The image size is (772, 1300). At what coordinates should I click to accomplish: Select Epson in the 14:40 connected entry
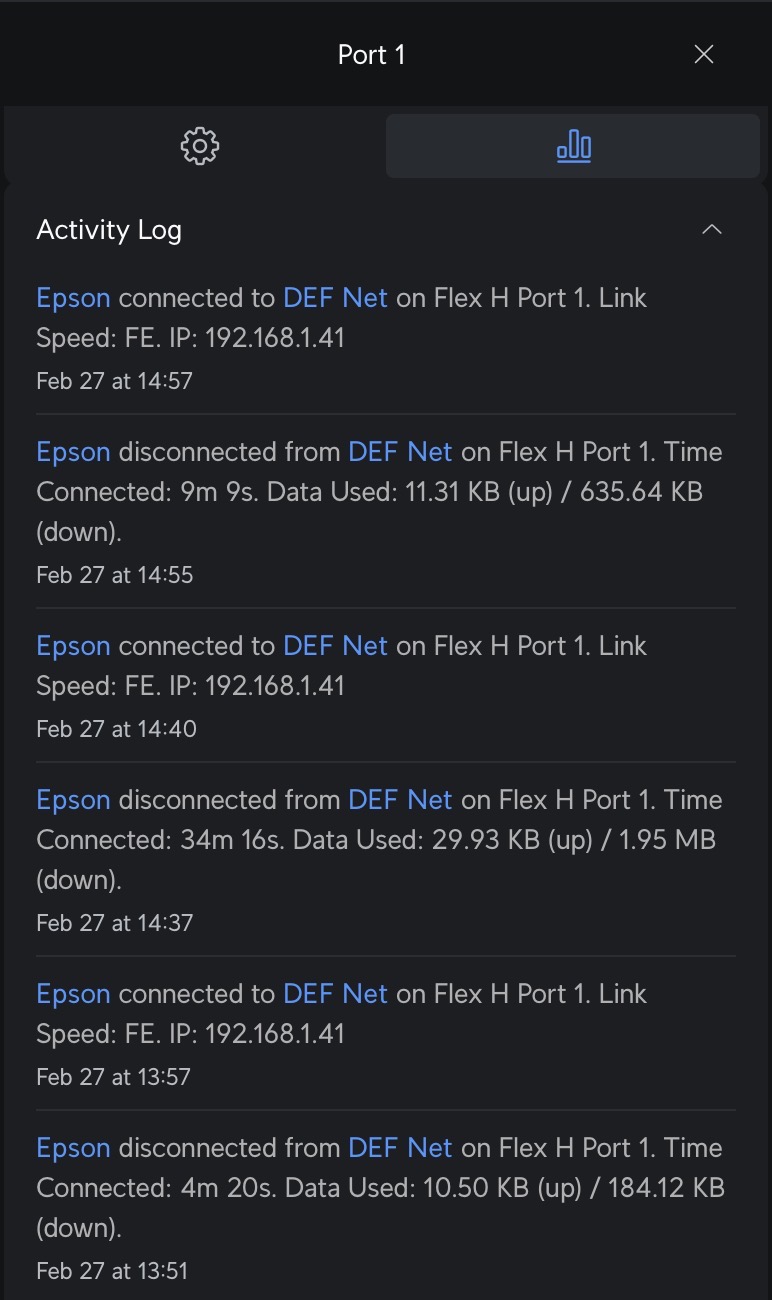[73, 646]
